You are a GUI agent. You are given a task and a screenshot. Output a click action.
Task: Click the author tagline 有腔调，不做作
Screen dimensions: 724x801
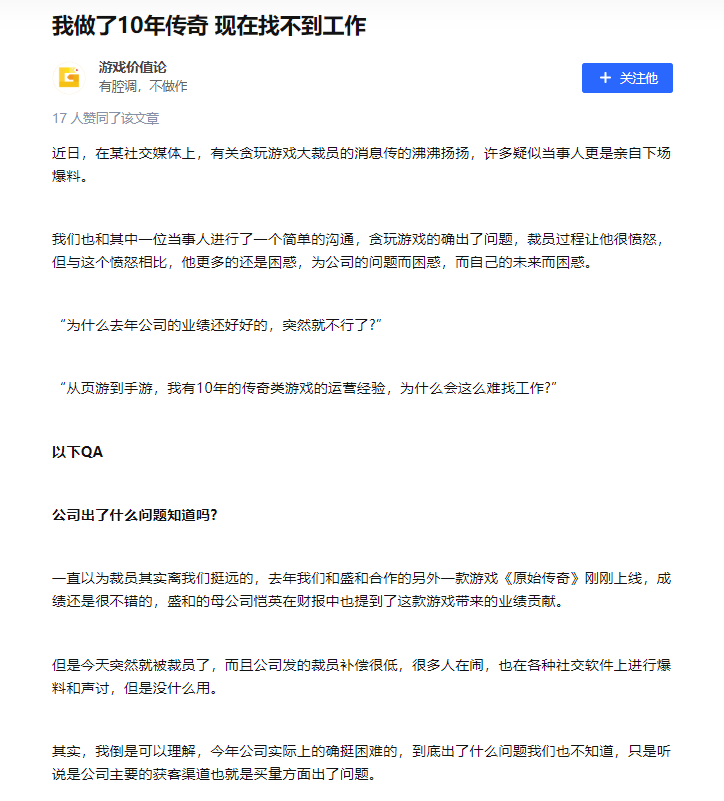[143, 86]
